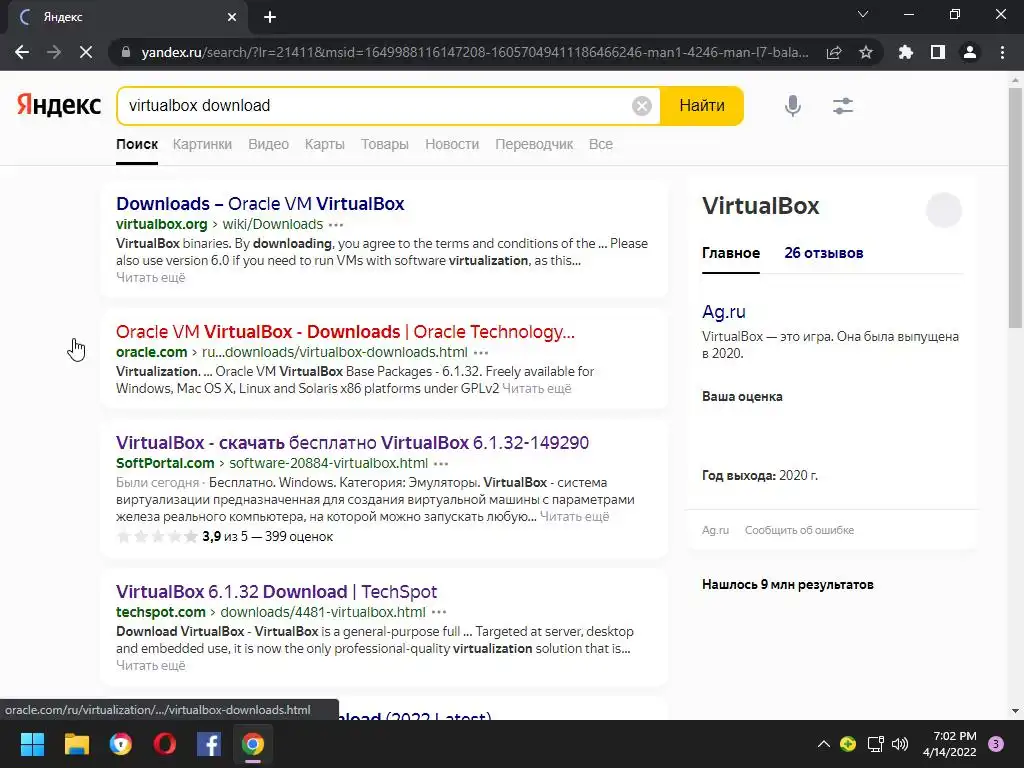Click the lock icon in address bar
Viewport: 1024px width, 768px height.
pos(126,52)
